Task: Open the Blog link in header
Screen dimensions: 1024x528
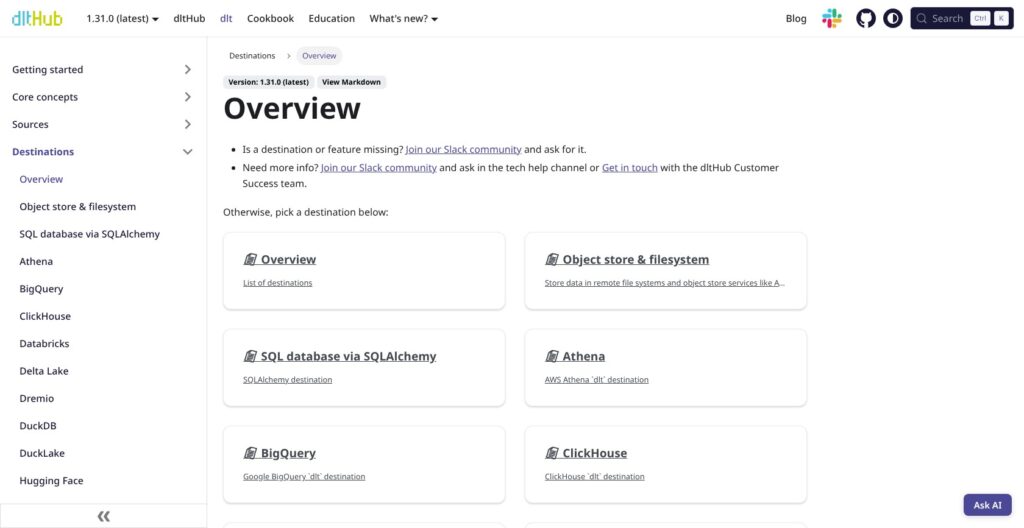Action: (795, 18)
